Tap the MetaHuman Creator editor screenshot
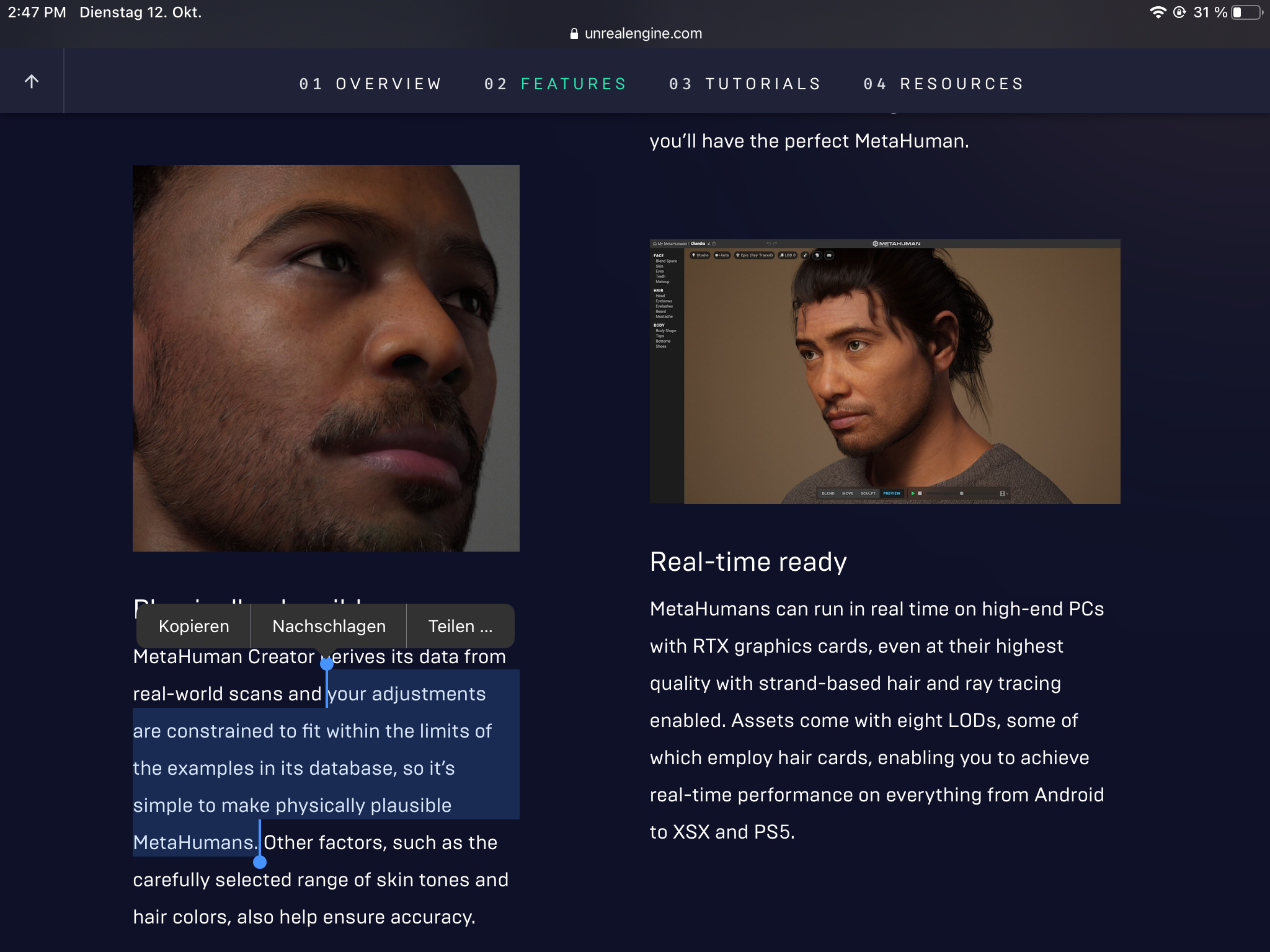Image resolution: width=1270 pixels, height=952 pixels. 885,371
